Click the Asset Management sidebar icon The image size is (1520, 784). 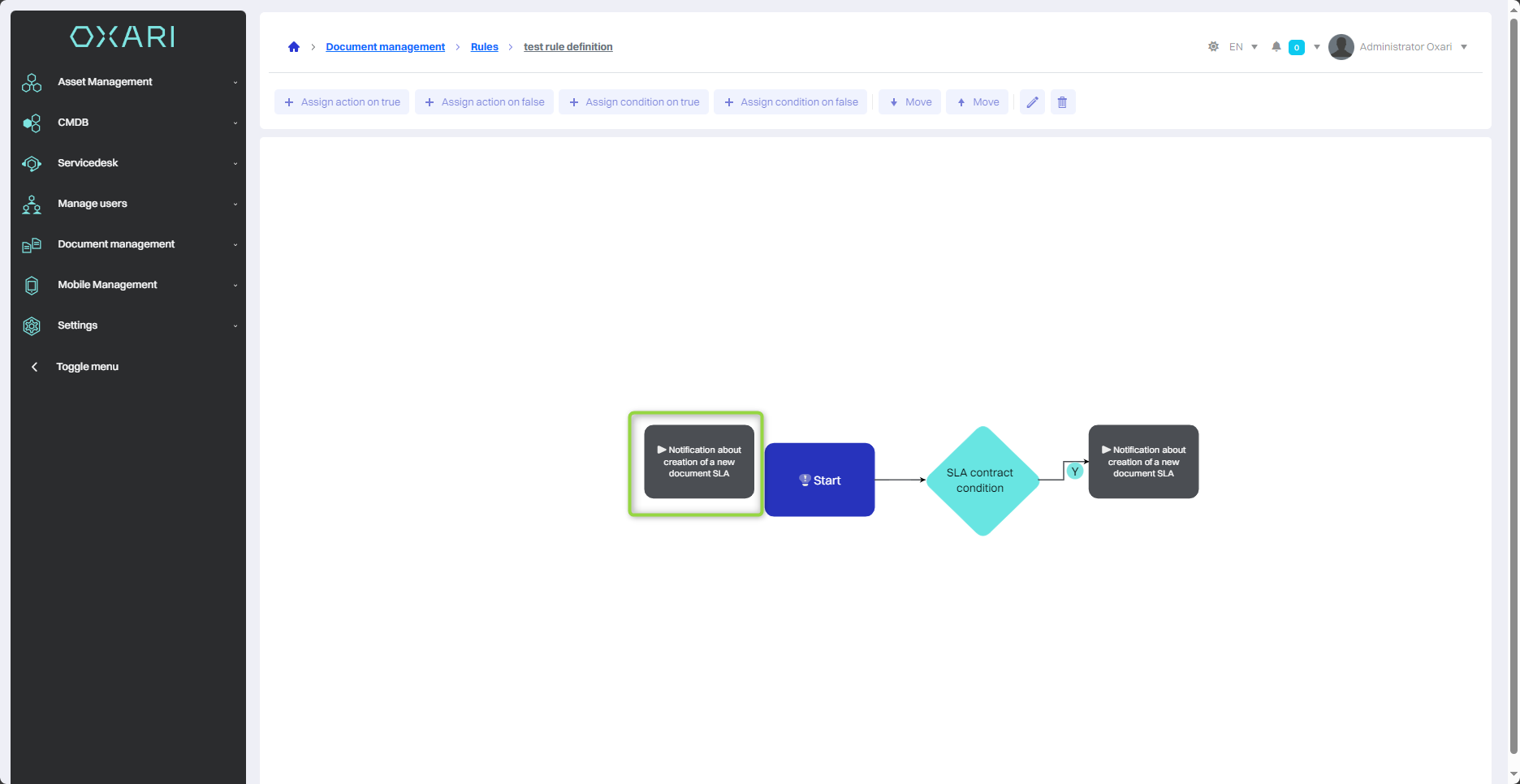pyautogui.click(x=32, y=83)
